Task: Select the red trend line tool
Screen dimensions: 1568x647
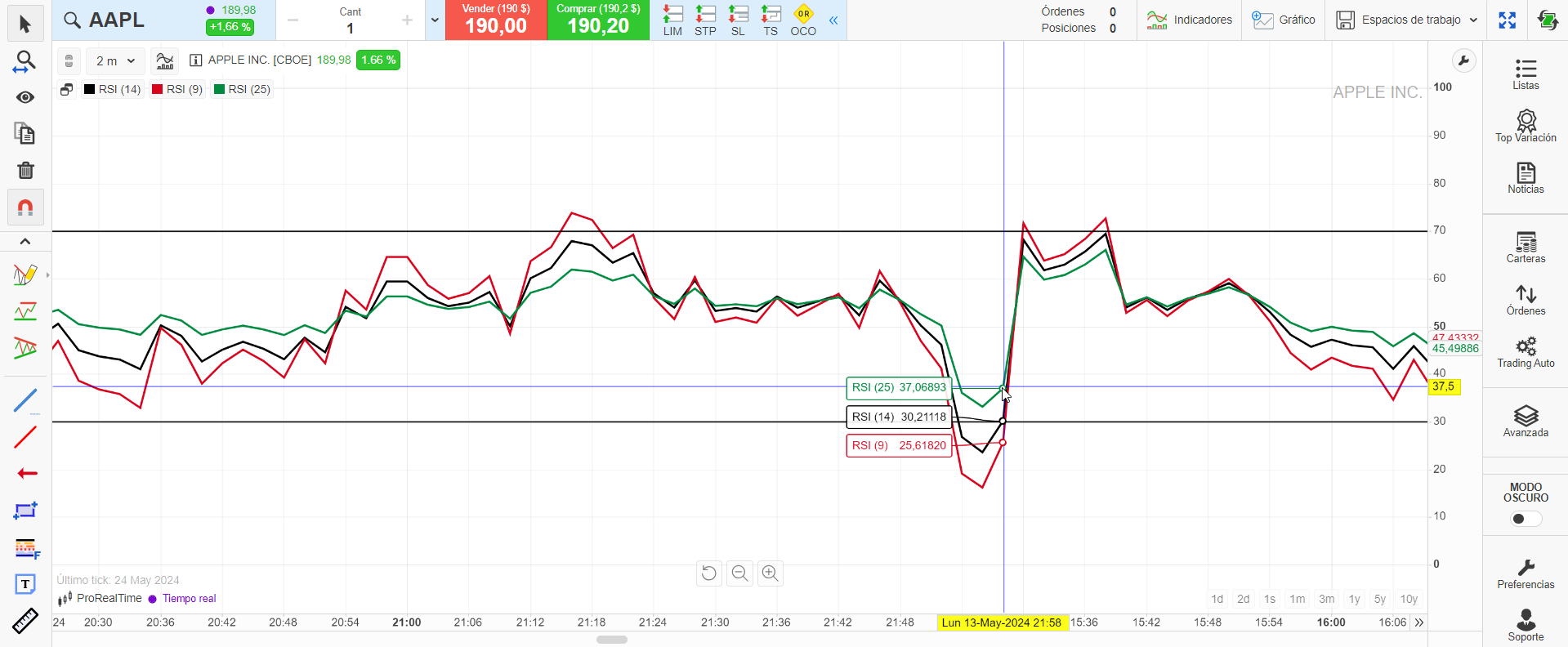Action: pos(25,437)
